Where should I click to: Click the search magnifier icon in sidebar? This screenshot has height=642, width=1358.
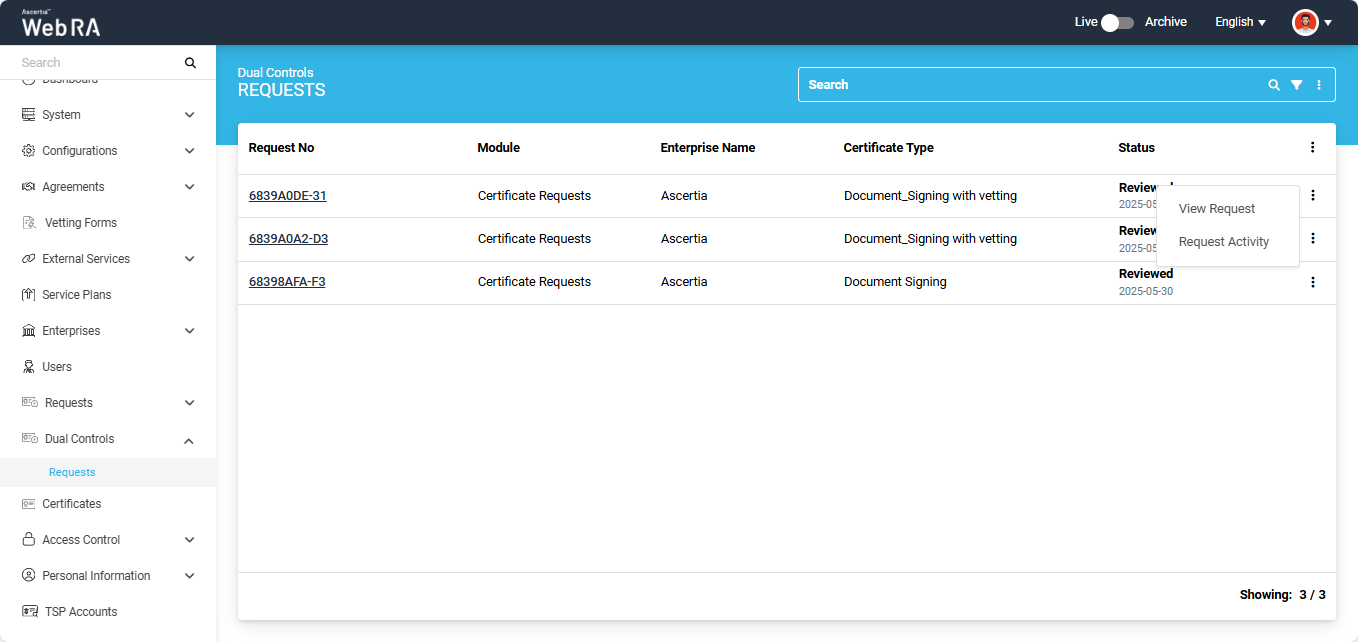click(x=190, y=63)
